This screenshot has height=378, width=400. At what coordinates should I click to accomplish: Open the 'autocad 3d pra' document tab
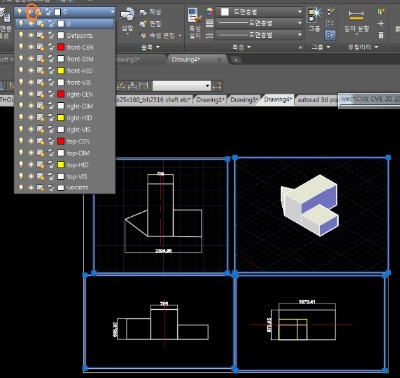317,100
